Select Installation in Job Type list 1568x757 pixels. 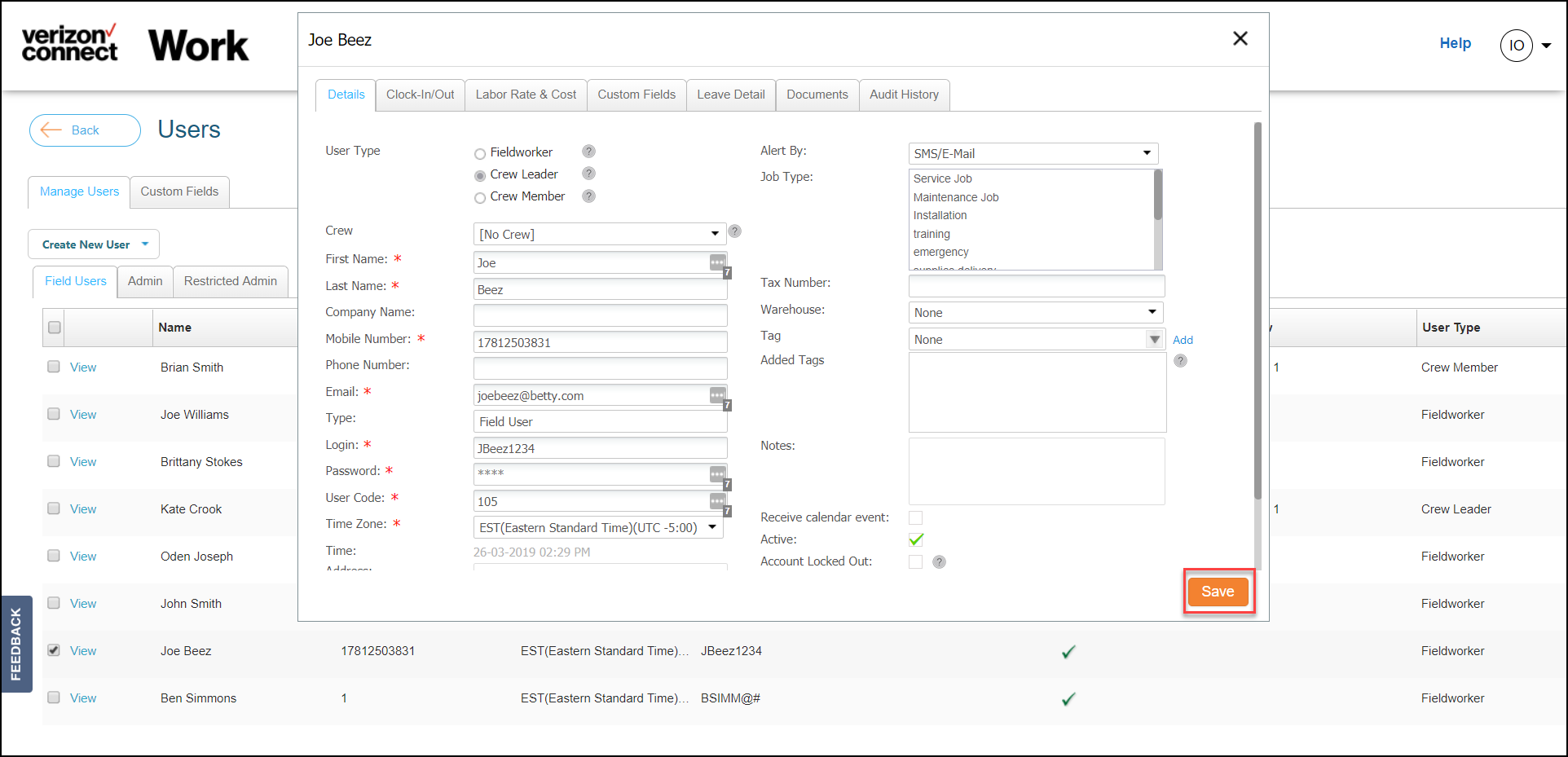click(940, 215)
